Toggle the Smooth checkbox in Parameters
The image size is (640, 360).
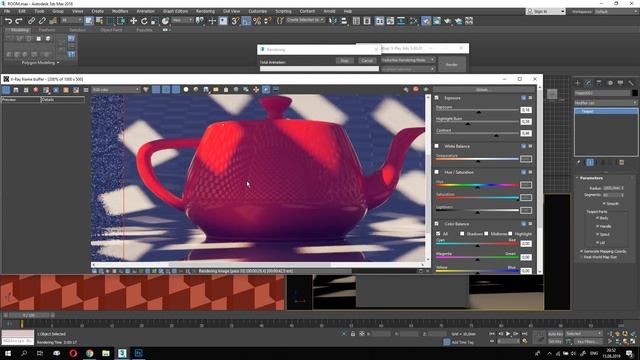604,203
